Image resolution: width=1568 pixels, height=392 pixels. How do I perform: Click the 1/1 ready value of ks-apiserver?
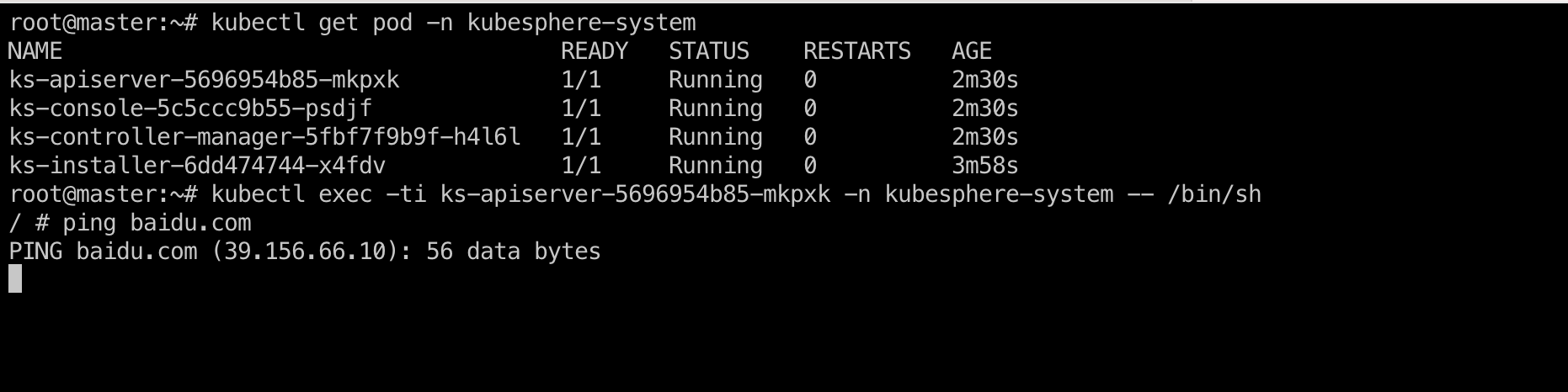[x=581, y=80]
